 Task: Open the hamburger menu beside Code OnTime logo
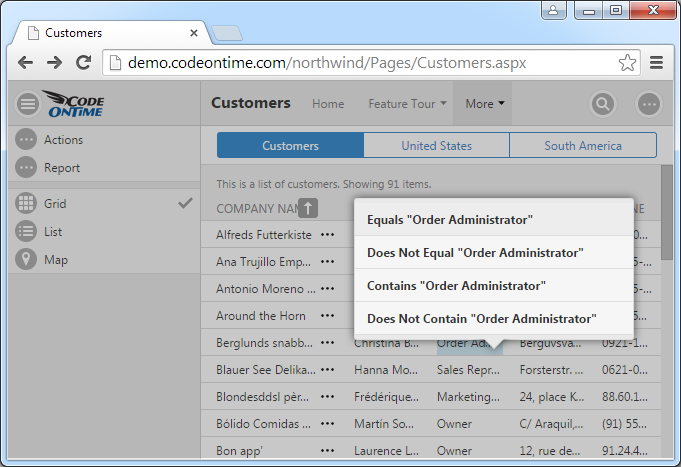(28, 104)
